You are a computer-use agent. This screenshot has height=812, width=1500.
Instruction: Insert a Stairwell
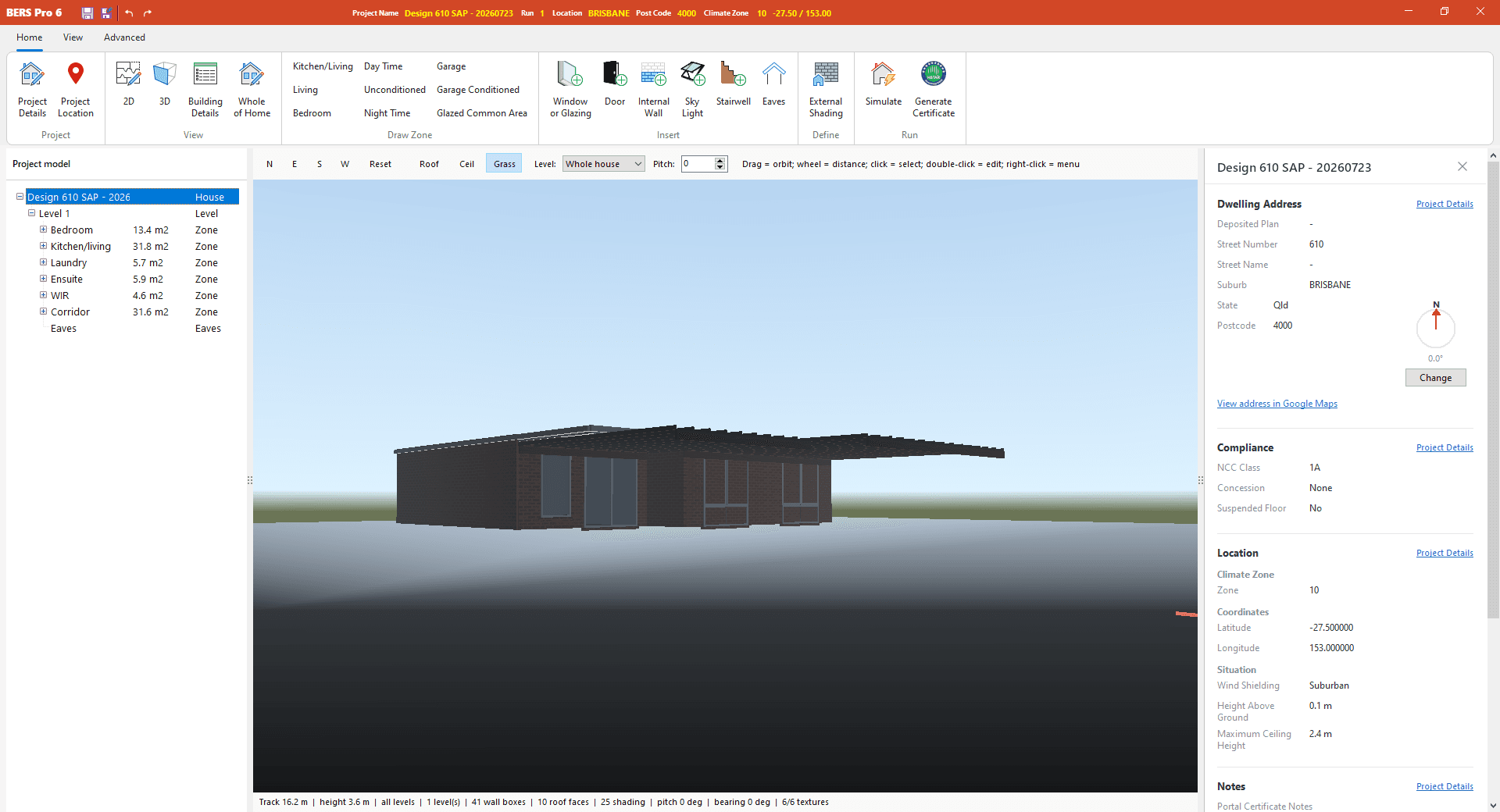[x=733, y=84]
